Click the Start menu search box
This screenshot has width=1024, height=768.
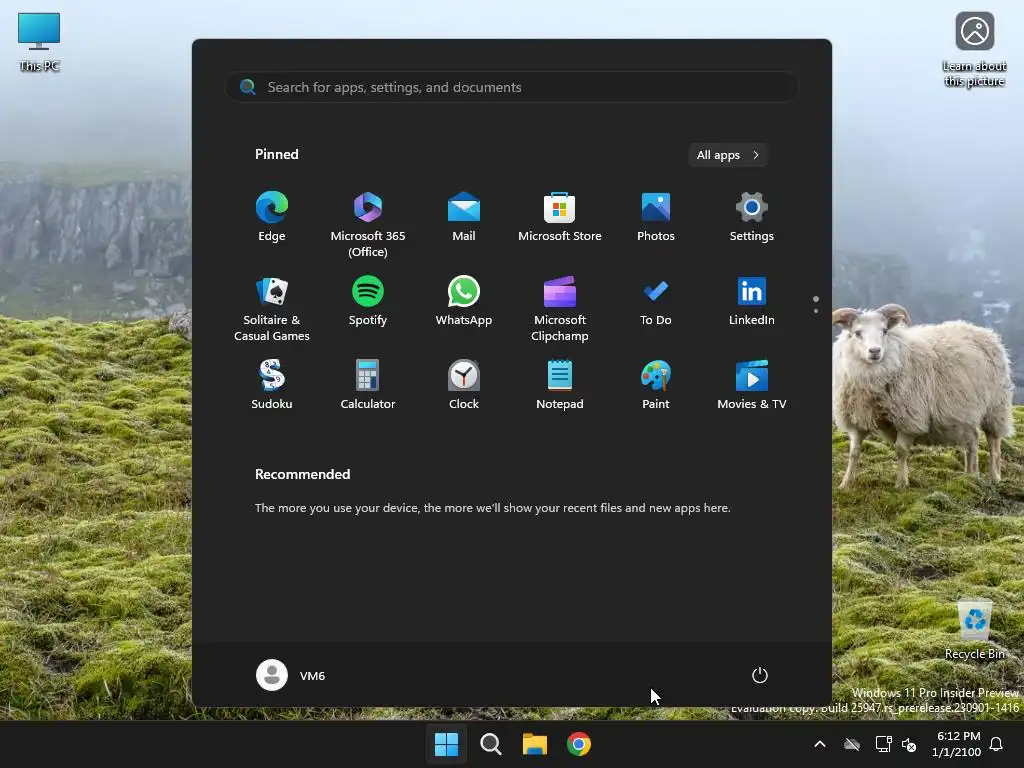(511, 87)
